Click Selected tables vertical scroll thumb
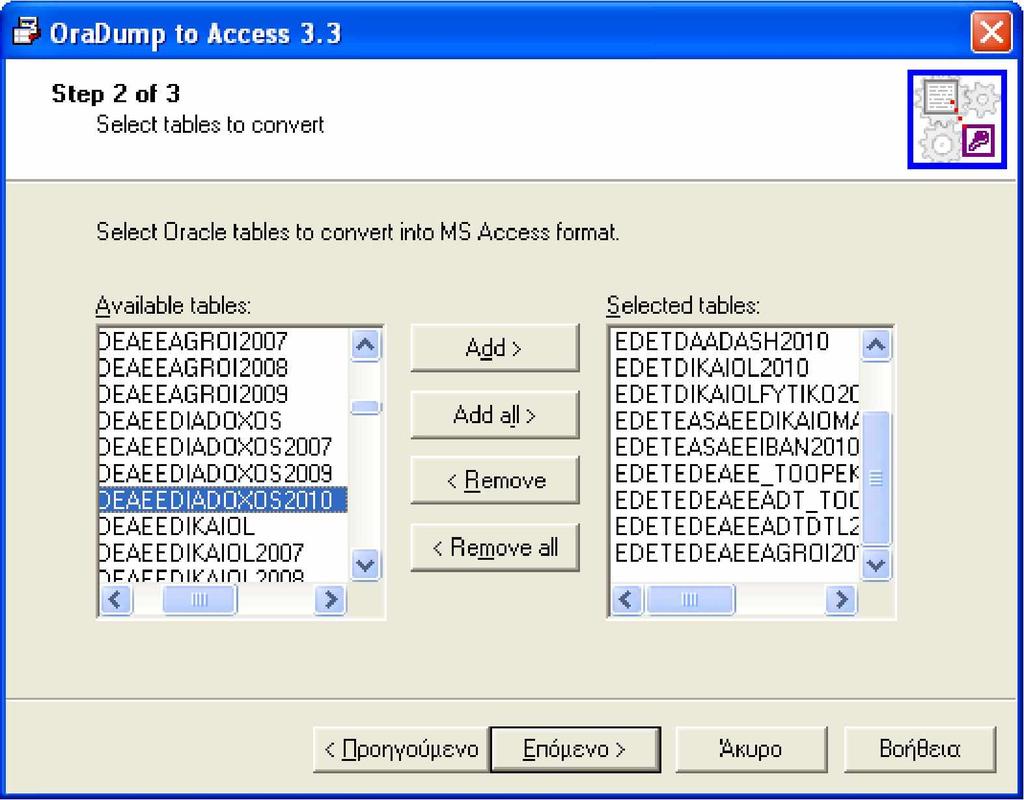Image resolution: width=1024 pixels, height=800 pixels. pyautogui.click(x=876, y=479)
